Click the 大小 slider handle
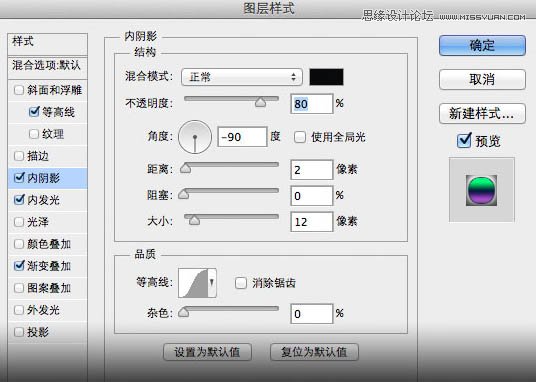This screenshot has height=382, width=536. tap(194, 220)
